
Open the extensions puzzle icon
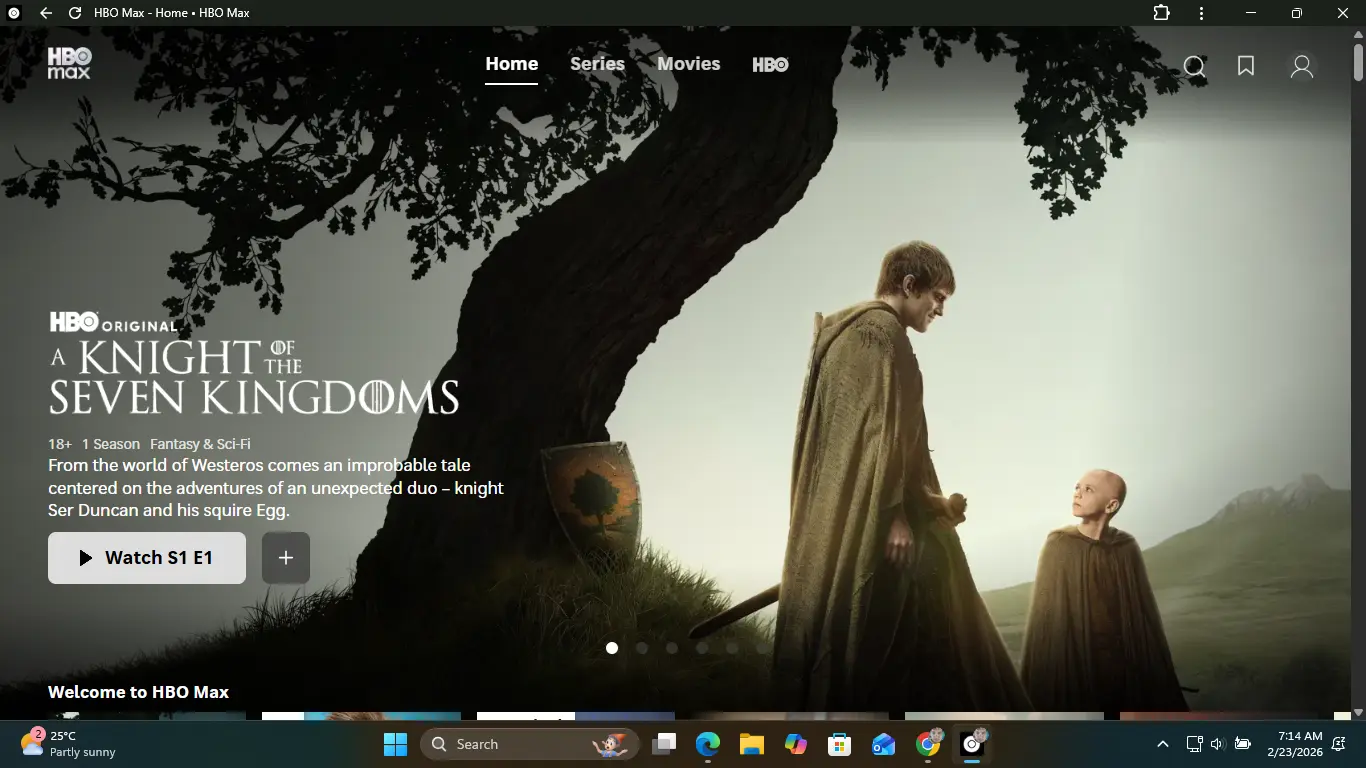coord(1161,13)
